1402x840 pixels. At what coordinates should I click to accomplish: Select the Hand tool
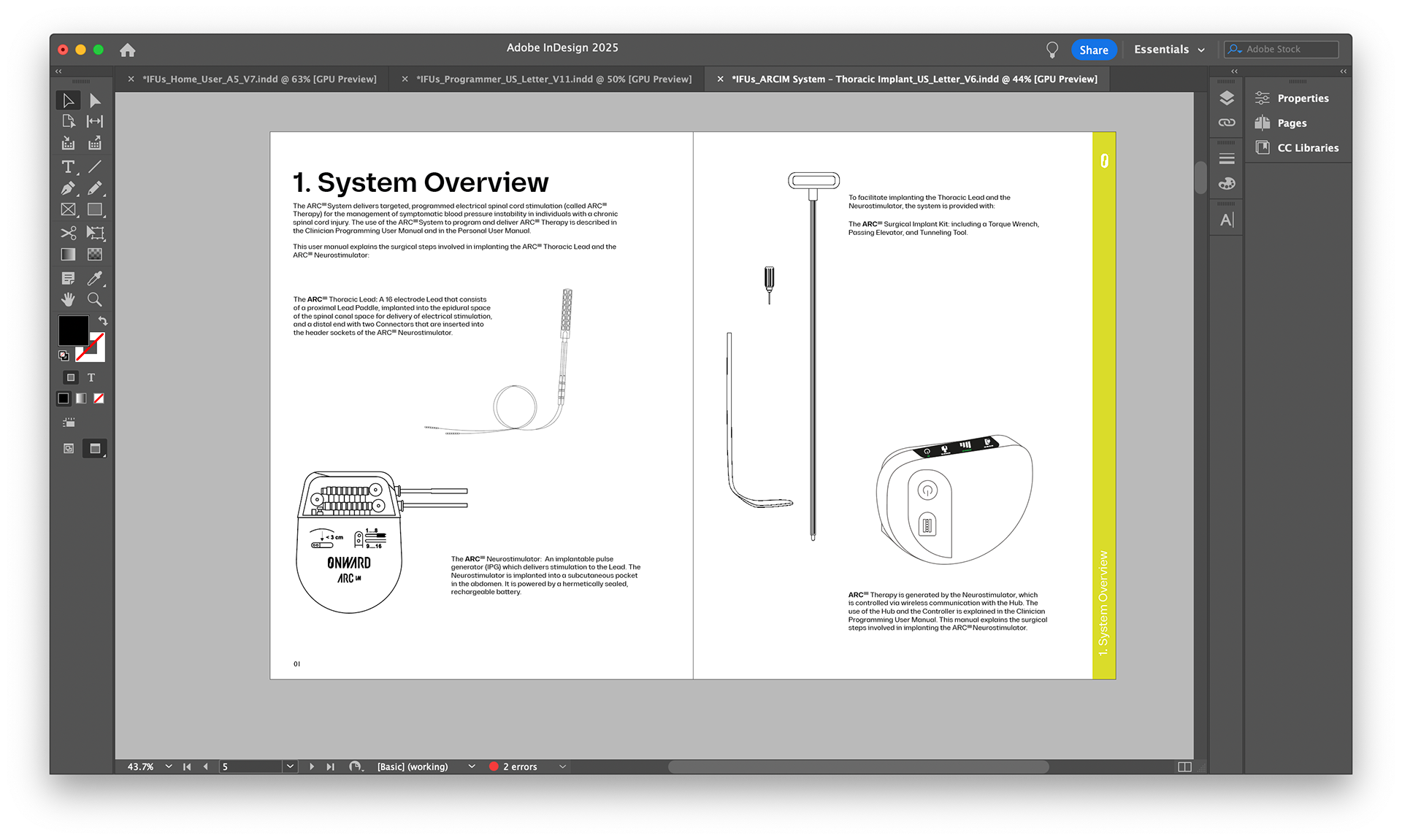point(68,299)
